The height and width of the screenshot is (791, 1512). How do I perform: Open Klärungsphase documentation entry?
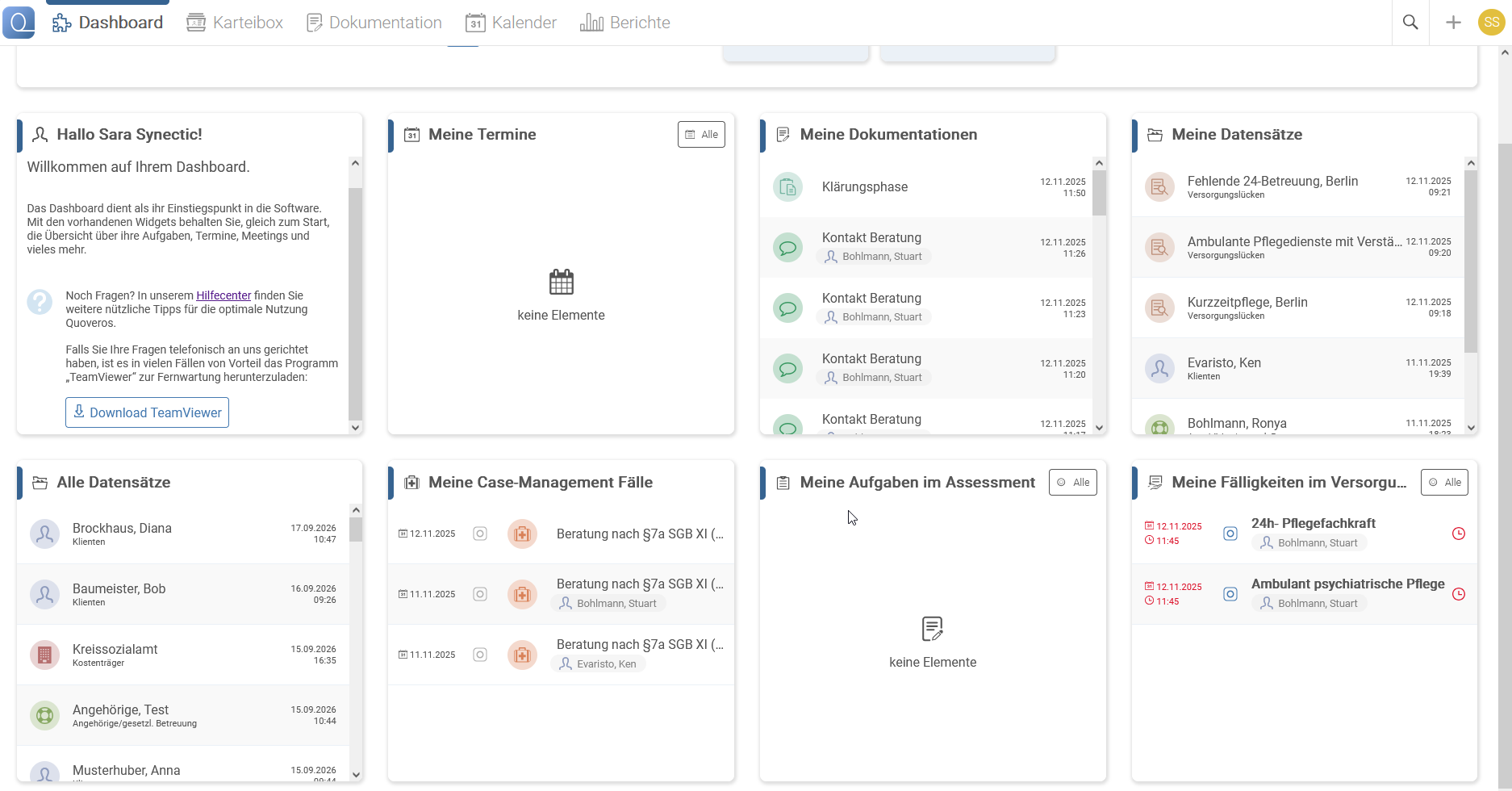tap(926, 187)
